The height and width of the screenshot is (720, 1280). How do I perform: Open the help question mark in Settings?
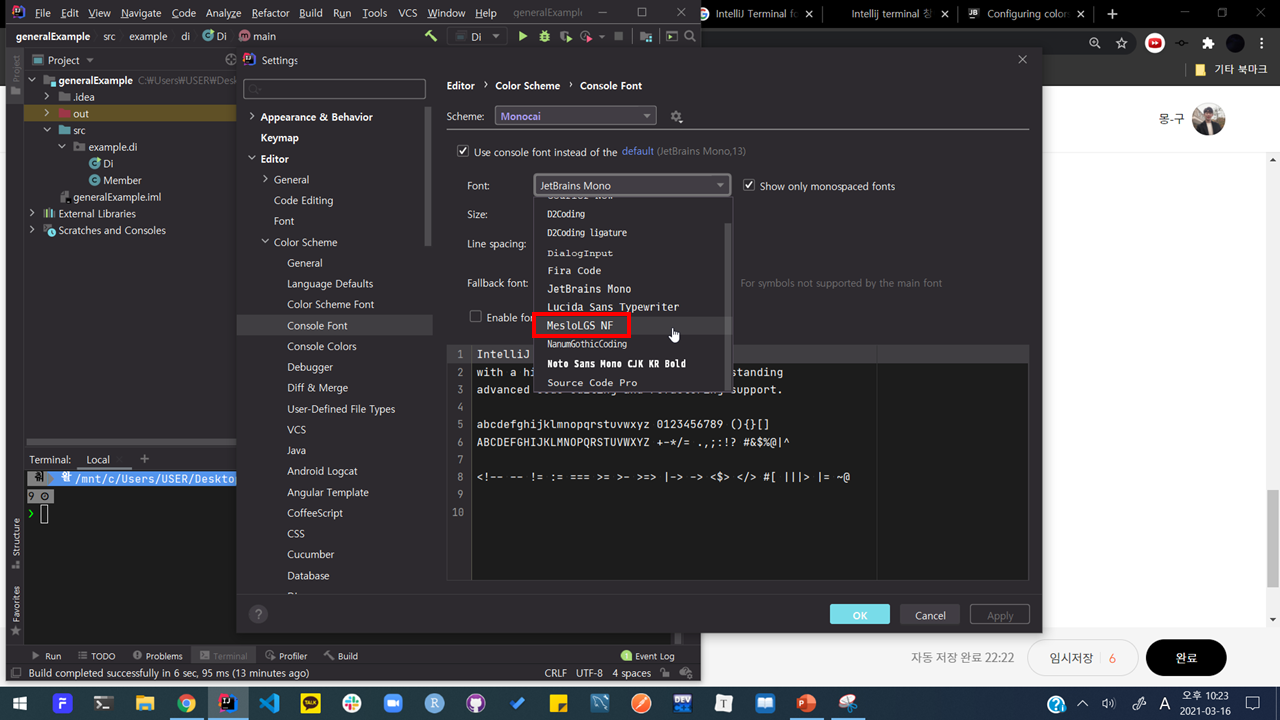(x=258, y=615)
